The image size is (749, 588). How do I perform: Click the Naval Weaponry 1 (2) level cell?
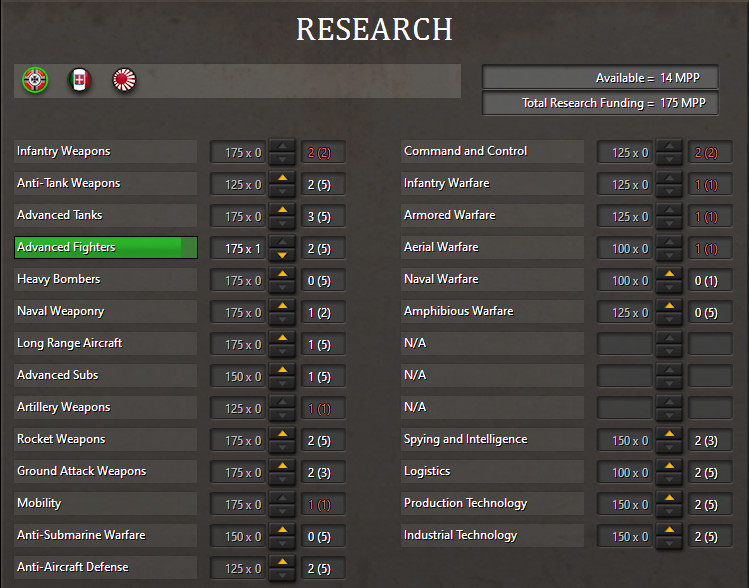point(323,312)
